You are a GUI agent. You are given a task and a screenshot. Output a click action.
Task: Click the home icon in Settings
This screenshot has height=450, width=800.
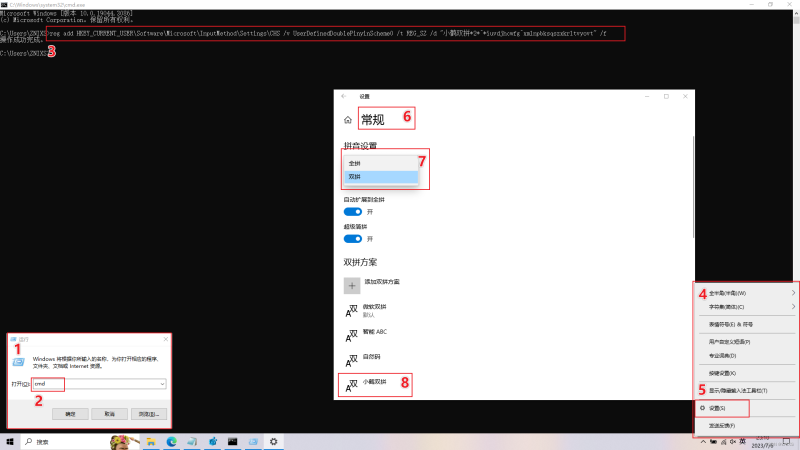[347, 119]
